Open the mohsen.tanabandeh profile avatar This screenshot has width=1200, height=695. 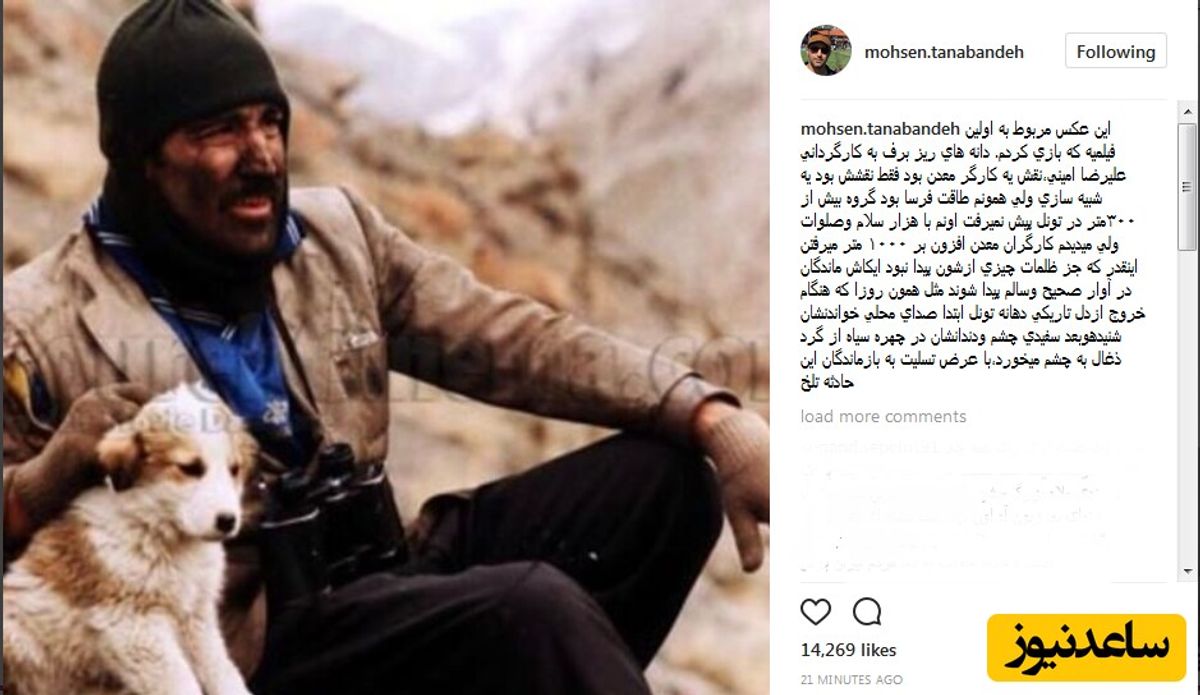(825, 51)
